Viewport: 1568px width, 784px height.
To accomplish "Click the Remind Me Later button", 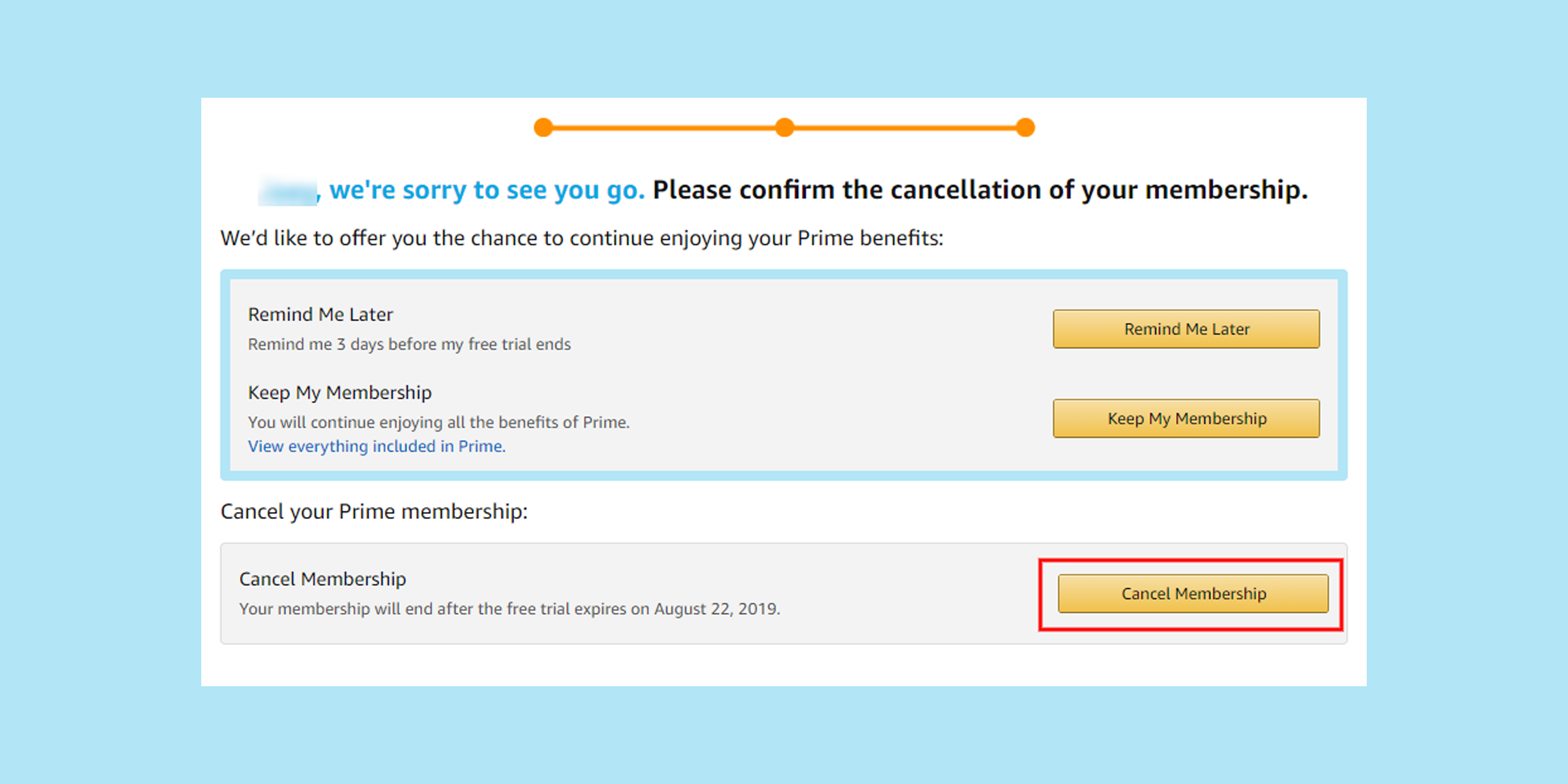I will [1186, 329].
